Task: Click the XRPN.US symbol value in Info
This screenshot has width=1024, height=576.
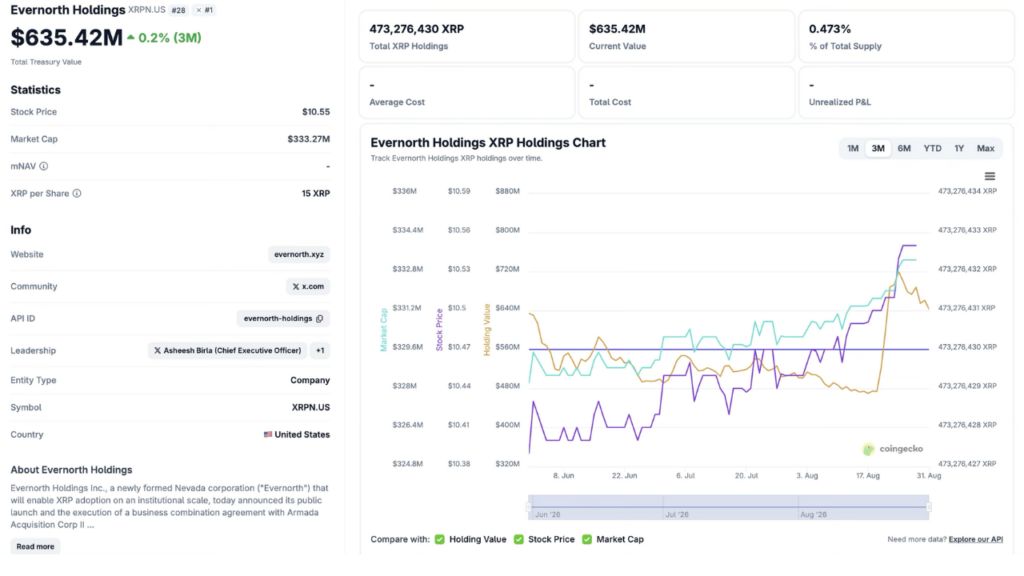Action: [x=311, y=408]
